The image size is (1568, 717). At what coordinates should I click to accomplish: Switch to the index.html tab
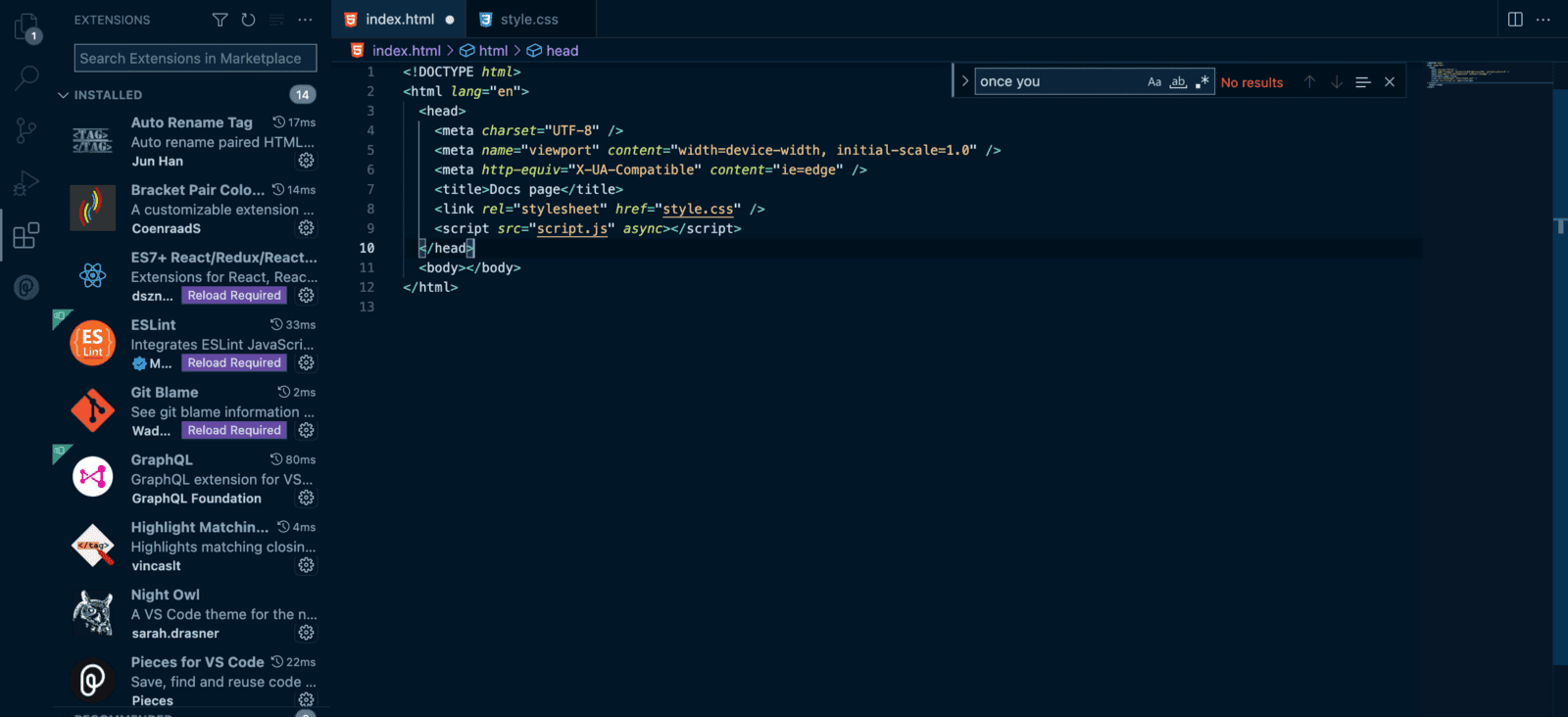pos(399,20)
